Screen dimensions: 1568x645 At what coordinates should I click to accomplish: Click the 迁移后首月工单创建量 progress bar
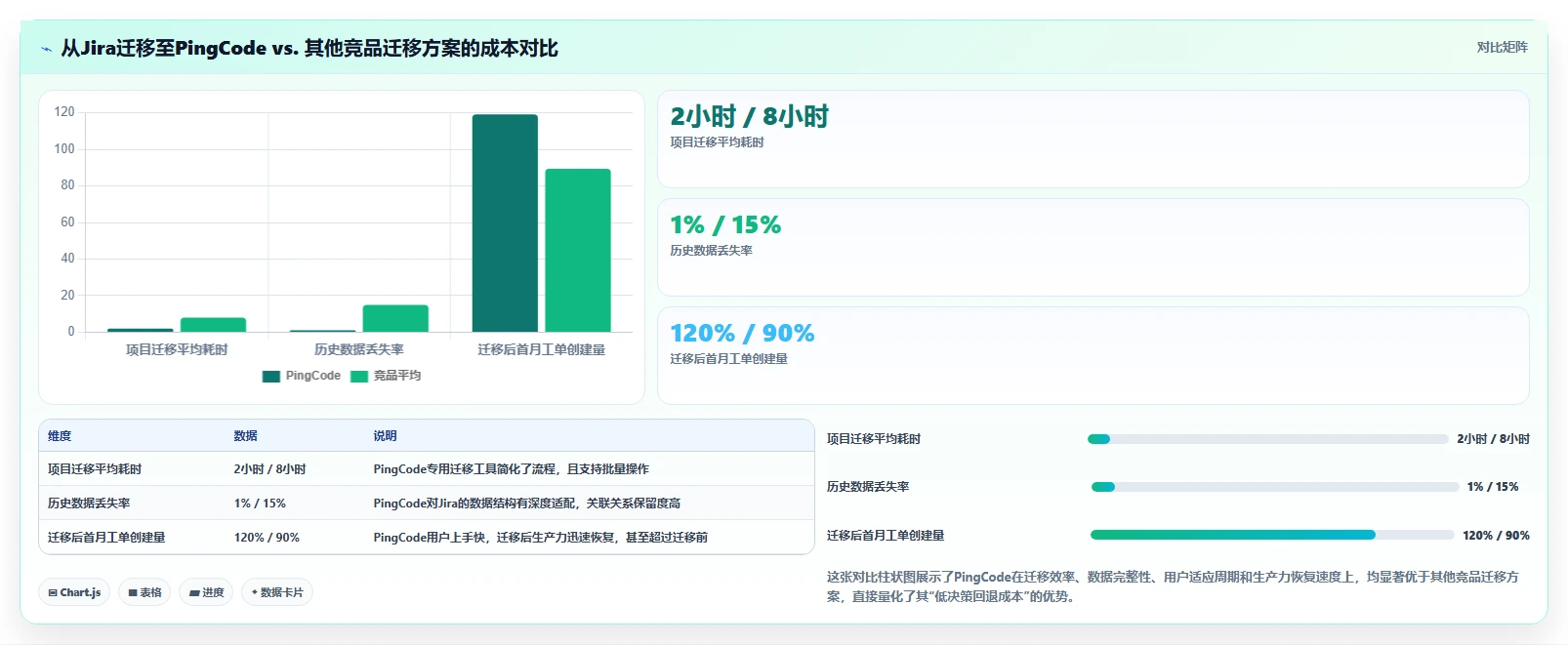click(x=1272, y=535)
